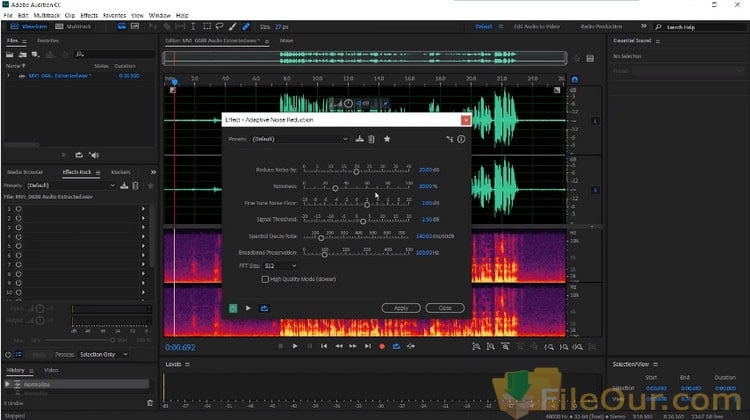Show the spectral pitch display

coord(135,26)
